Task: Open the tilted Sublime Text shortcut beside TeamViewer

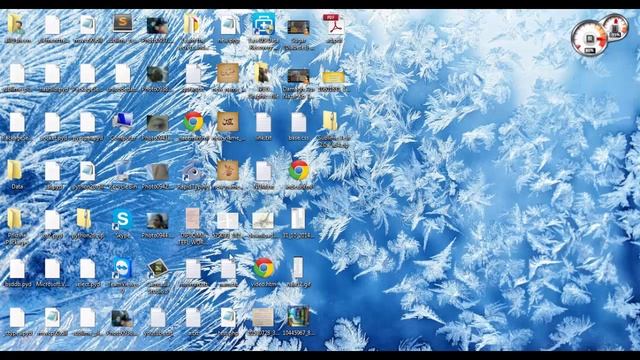Action: [x=158, y=268]
